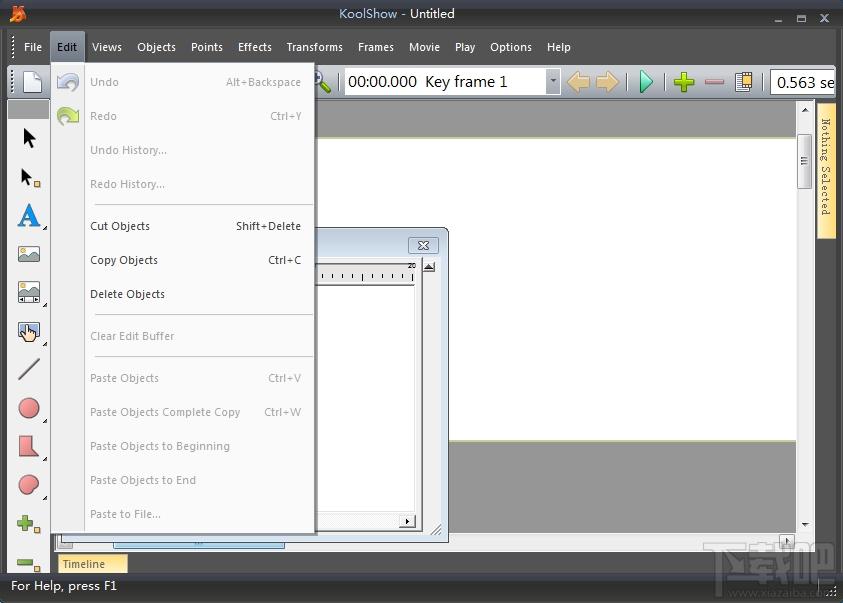Open the Objects menu
The width and height of the screenshot is (843, 603).
(156, 47)
